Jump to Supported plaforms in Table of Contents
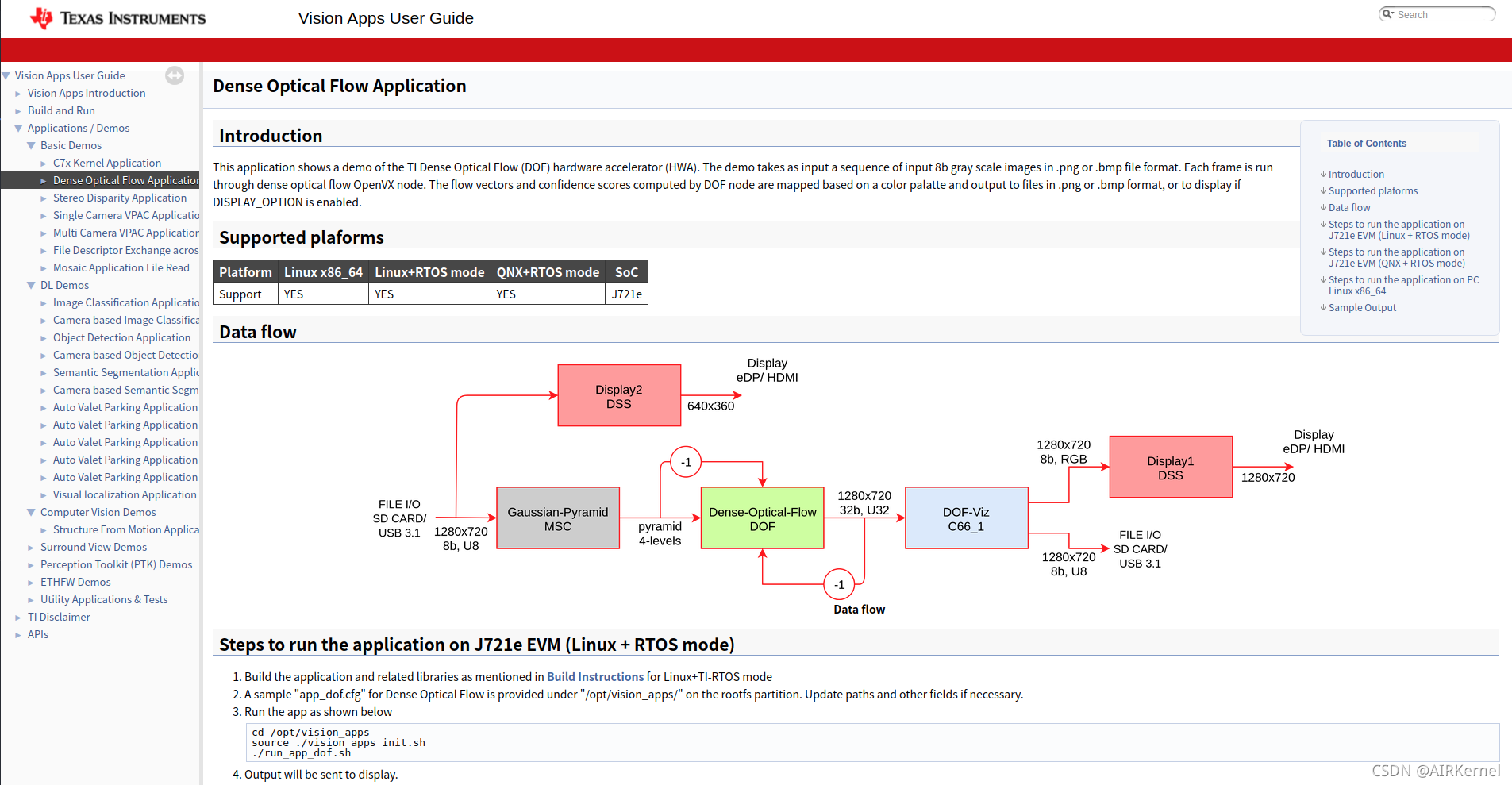The image size is (1512, 785). tap(1373, 191)
